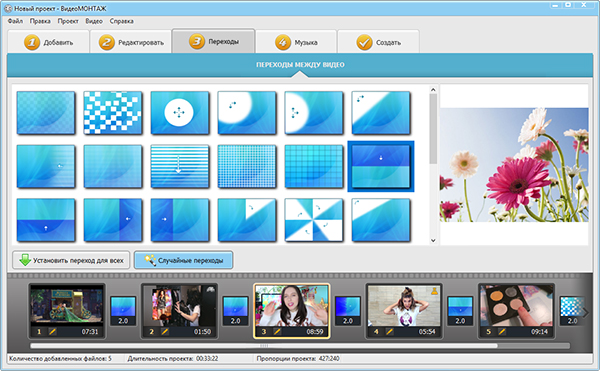Open the Создать tab with checkmark

click(378, 42)
